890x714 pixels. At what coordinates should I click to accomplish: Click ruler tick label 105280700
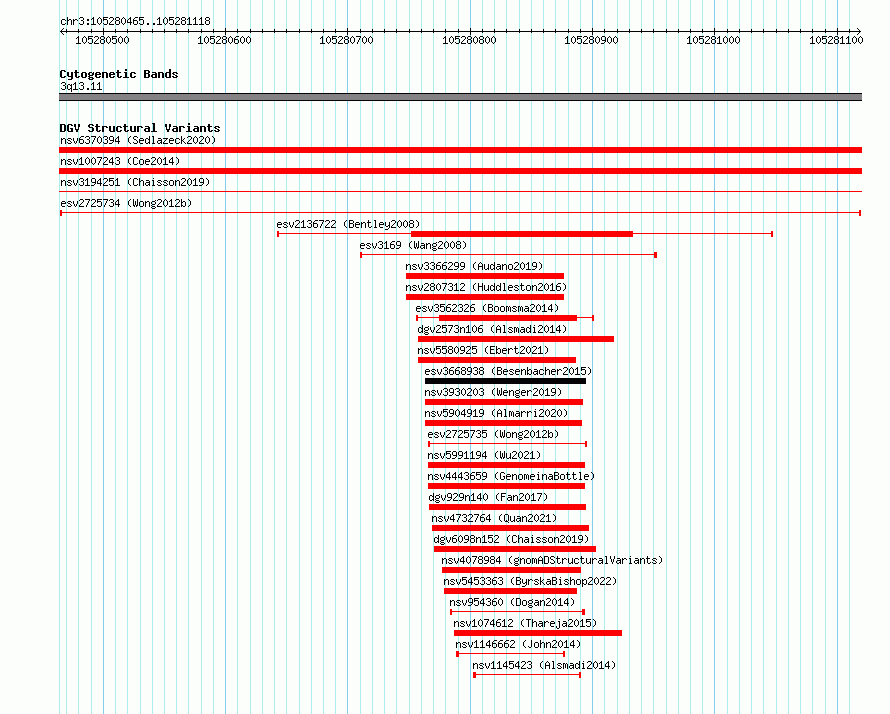(x=346, y=40)
